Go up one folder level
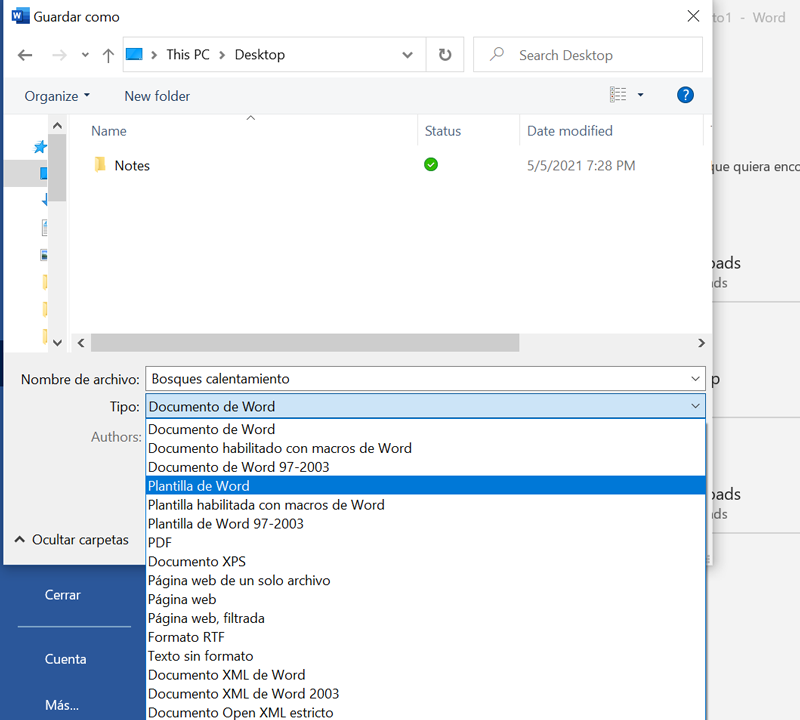Image resolution: width=800 pixels, height=720 pixels. point(108,55)
